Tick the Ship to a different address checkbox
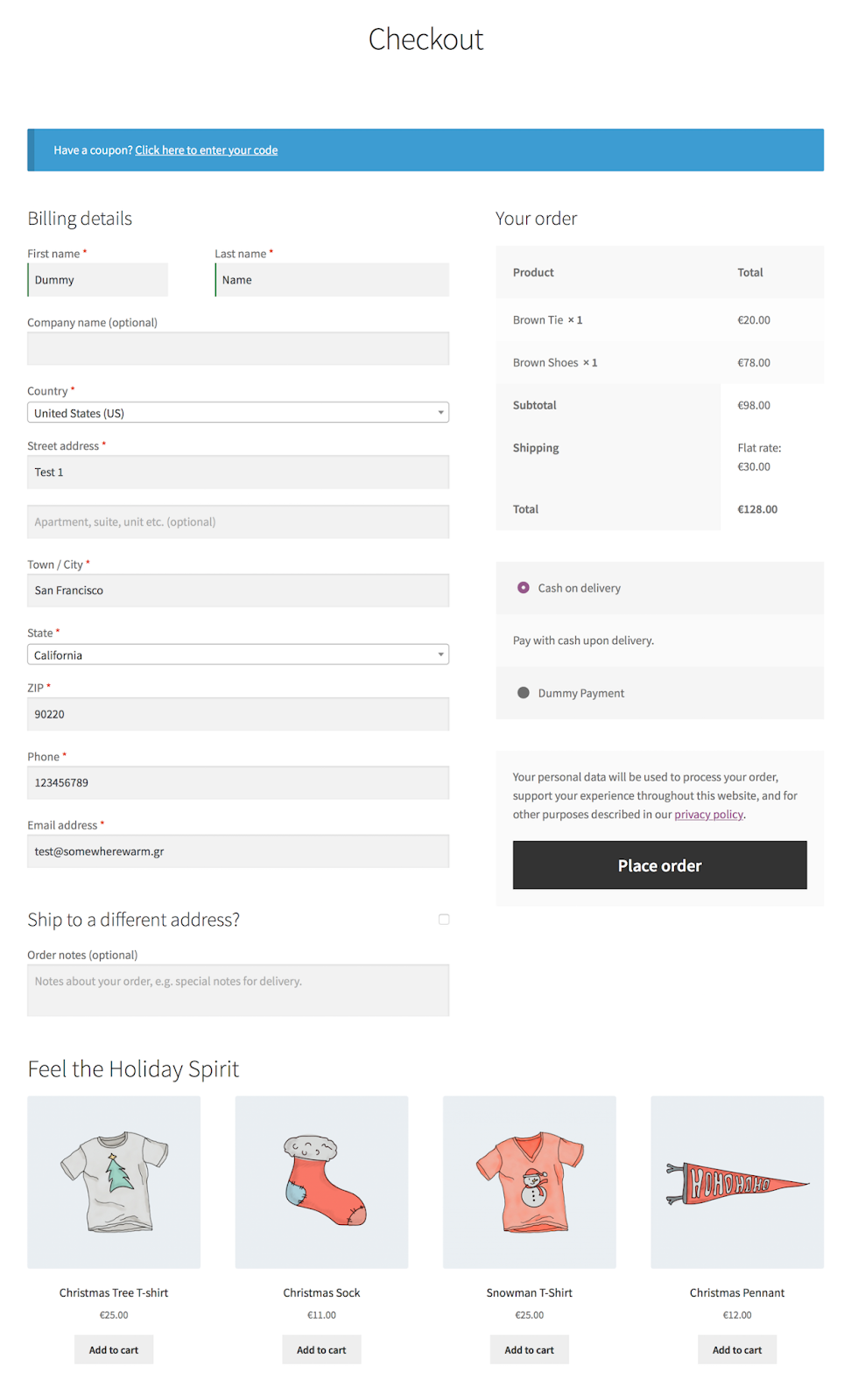The image size is (858, 1400). point(444,920)
